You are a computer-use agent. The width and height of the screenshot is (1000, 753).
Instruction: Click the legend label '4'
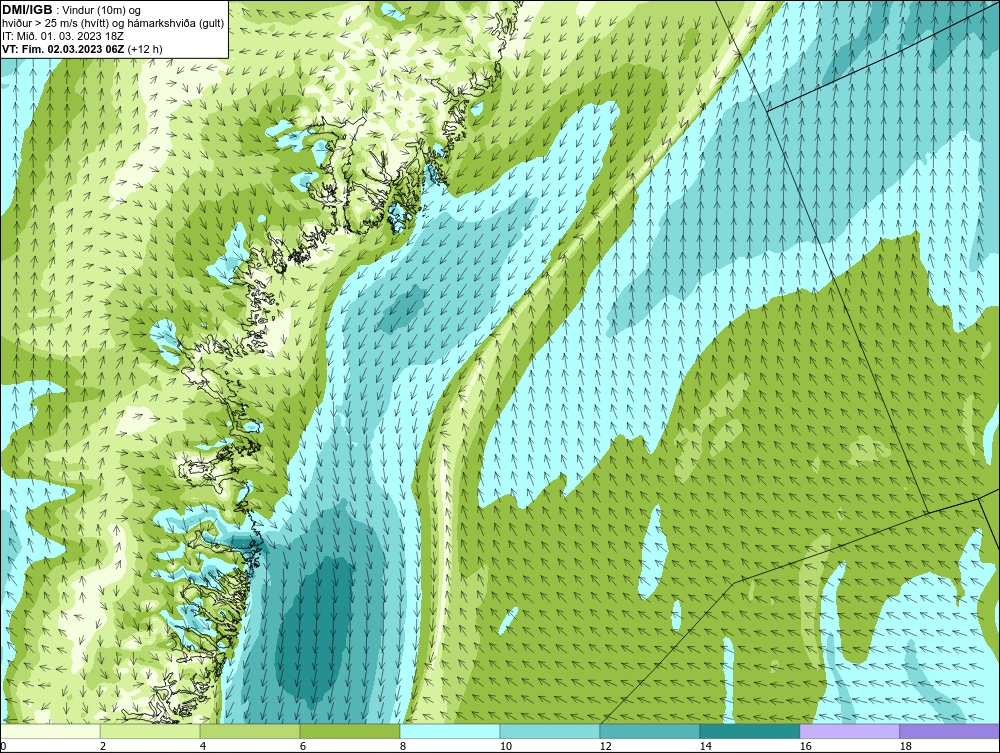pyautogui.click(x=203, y=746)
